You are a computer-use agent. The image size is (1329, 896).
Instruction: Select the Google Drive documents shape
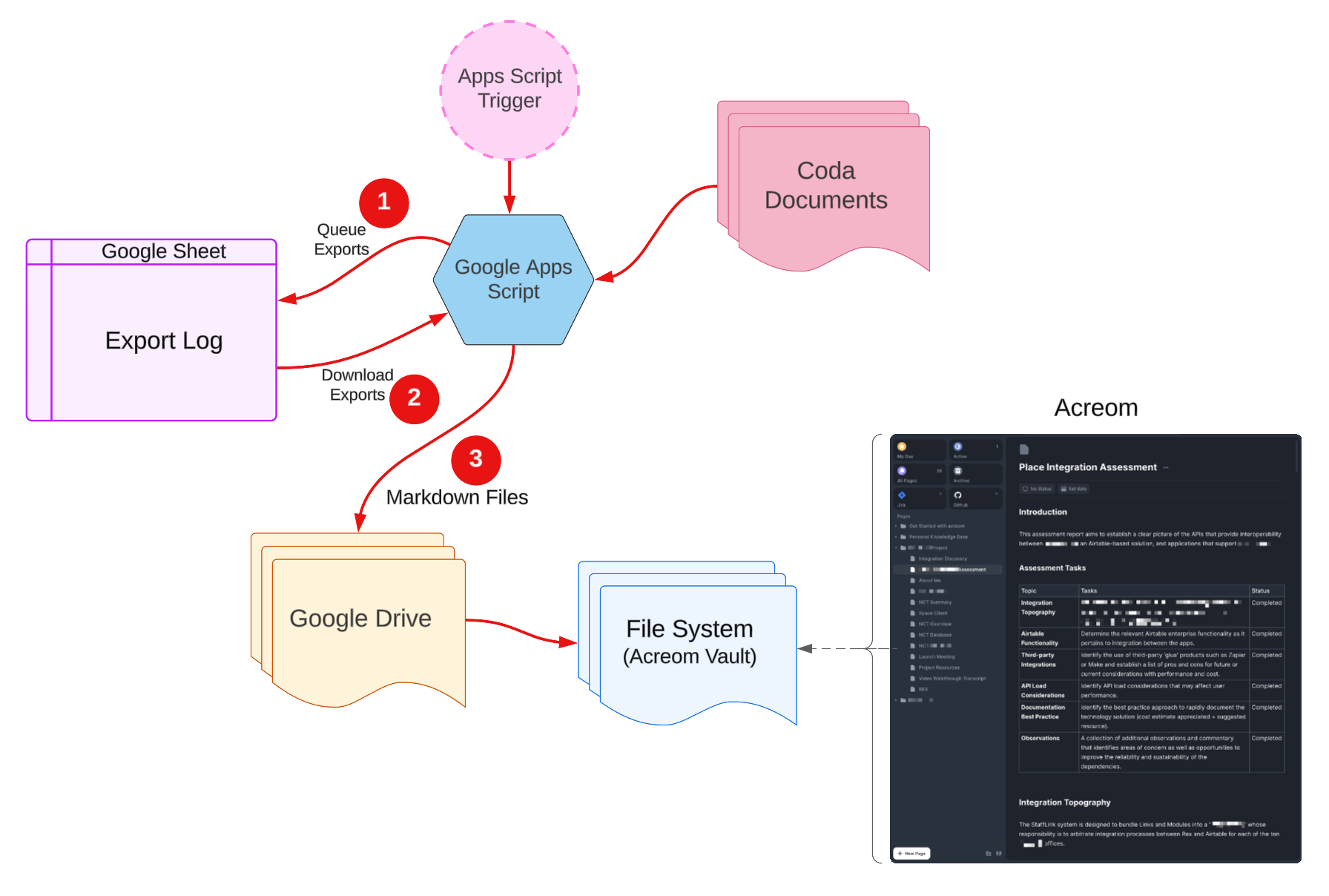[360, 619]
